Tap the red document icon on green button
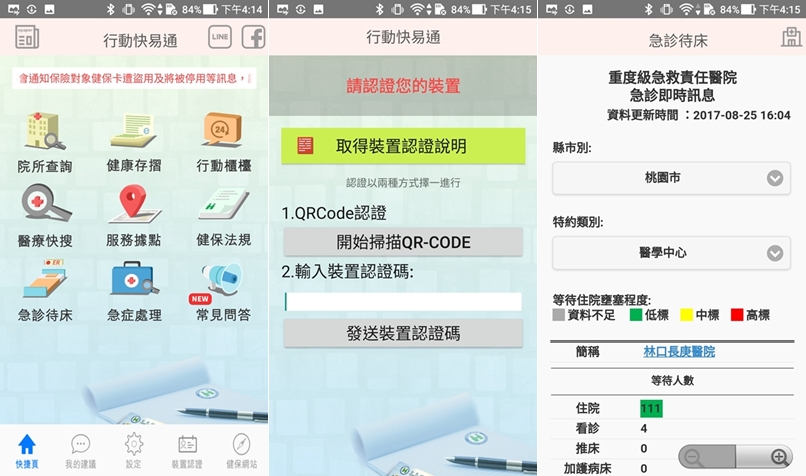Screen dimensions: 806x476 tap(305, 145)
